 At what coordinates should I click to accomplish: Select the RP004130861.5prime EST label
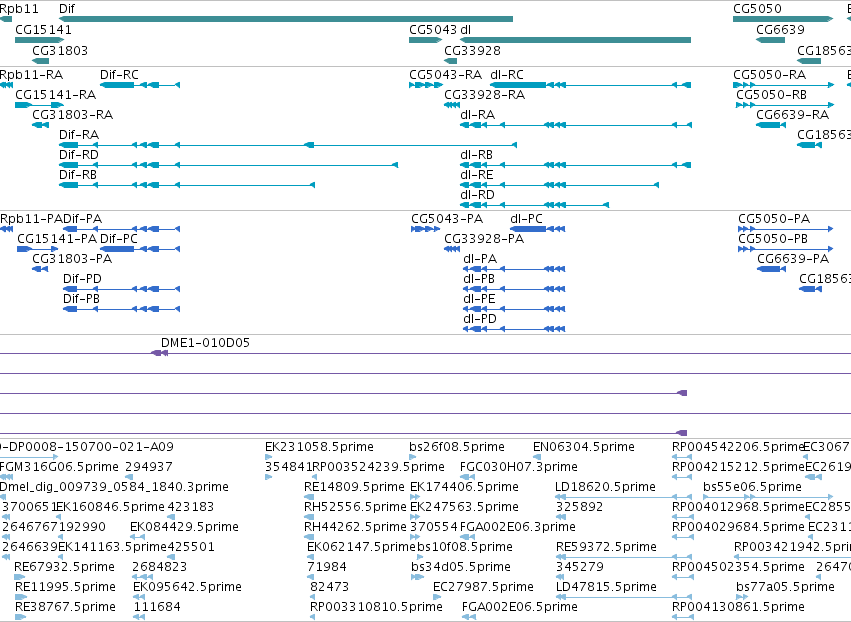pyautogui.click(x=738, y=607)
